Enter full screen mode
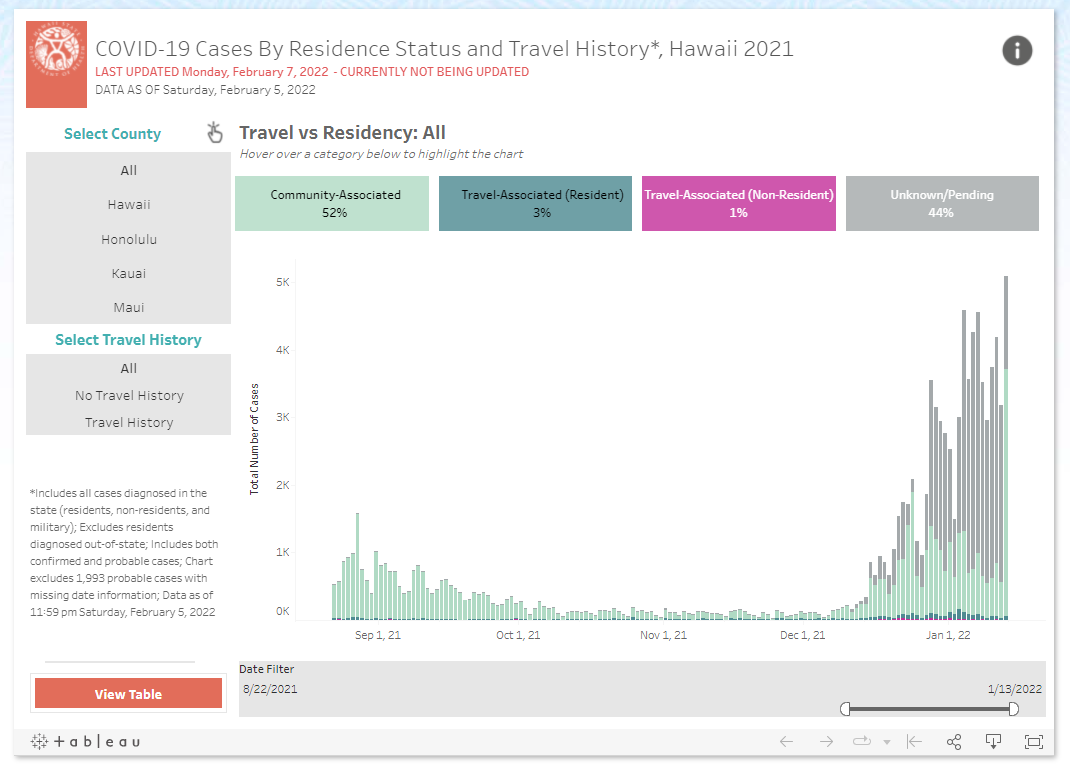 1033,741
